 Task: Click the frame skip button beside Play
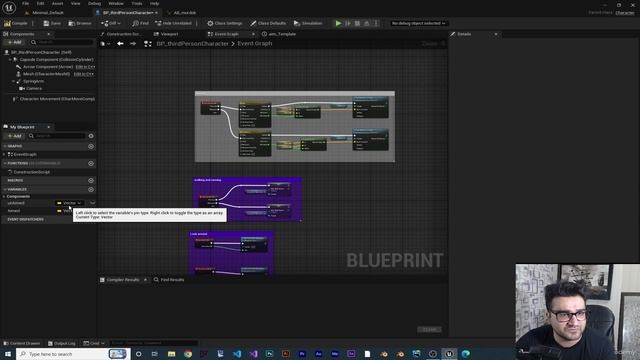pos(348,23)
